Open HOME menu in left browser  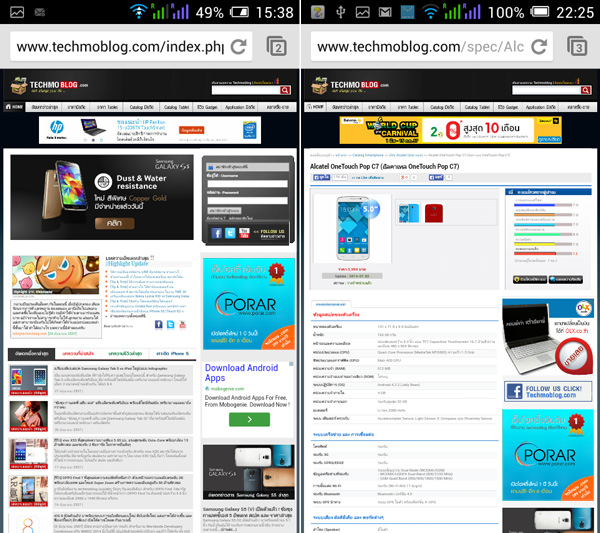[14, 107]
